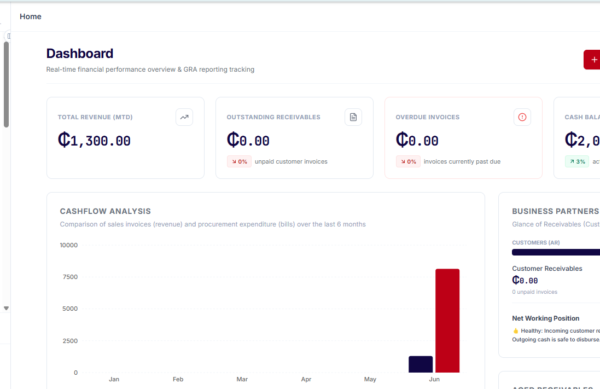Click the Net Working Position label
The height and width of the screenshot is (389, 600).
(x=546, y=318)
